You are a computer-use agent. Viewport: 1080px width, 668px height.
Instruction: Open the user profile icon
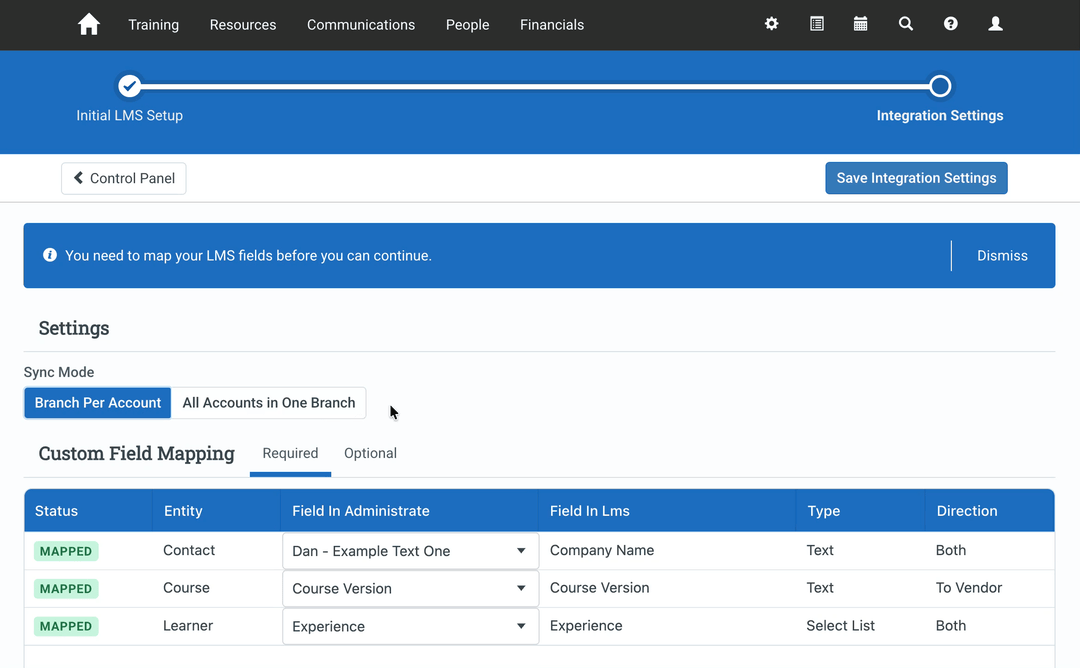click(x=995, y=24)
